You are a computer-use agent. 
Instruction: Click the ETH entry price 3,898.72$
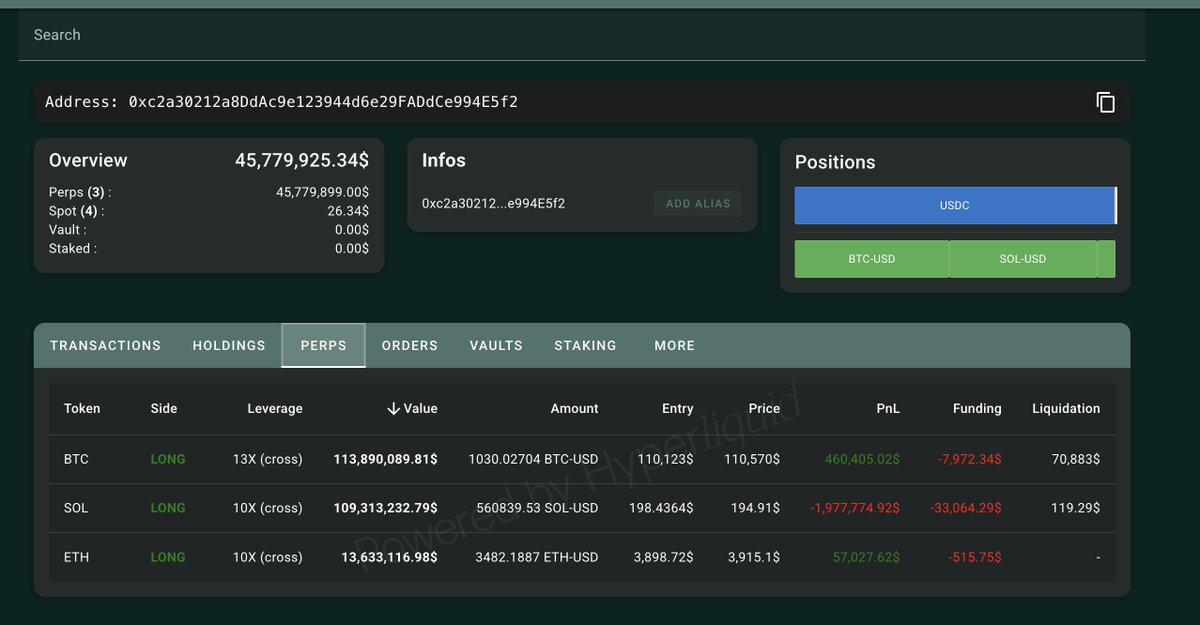pos(665,557)
